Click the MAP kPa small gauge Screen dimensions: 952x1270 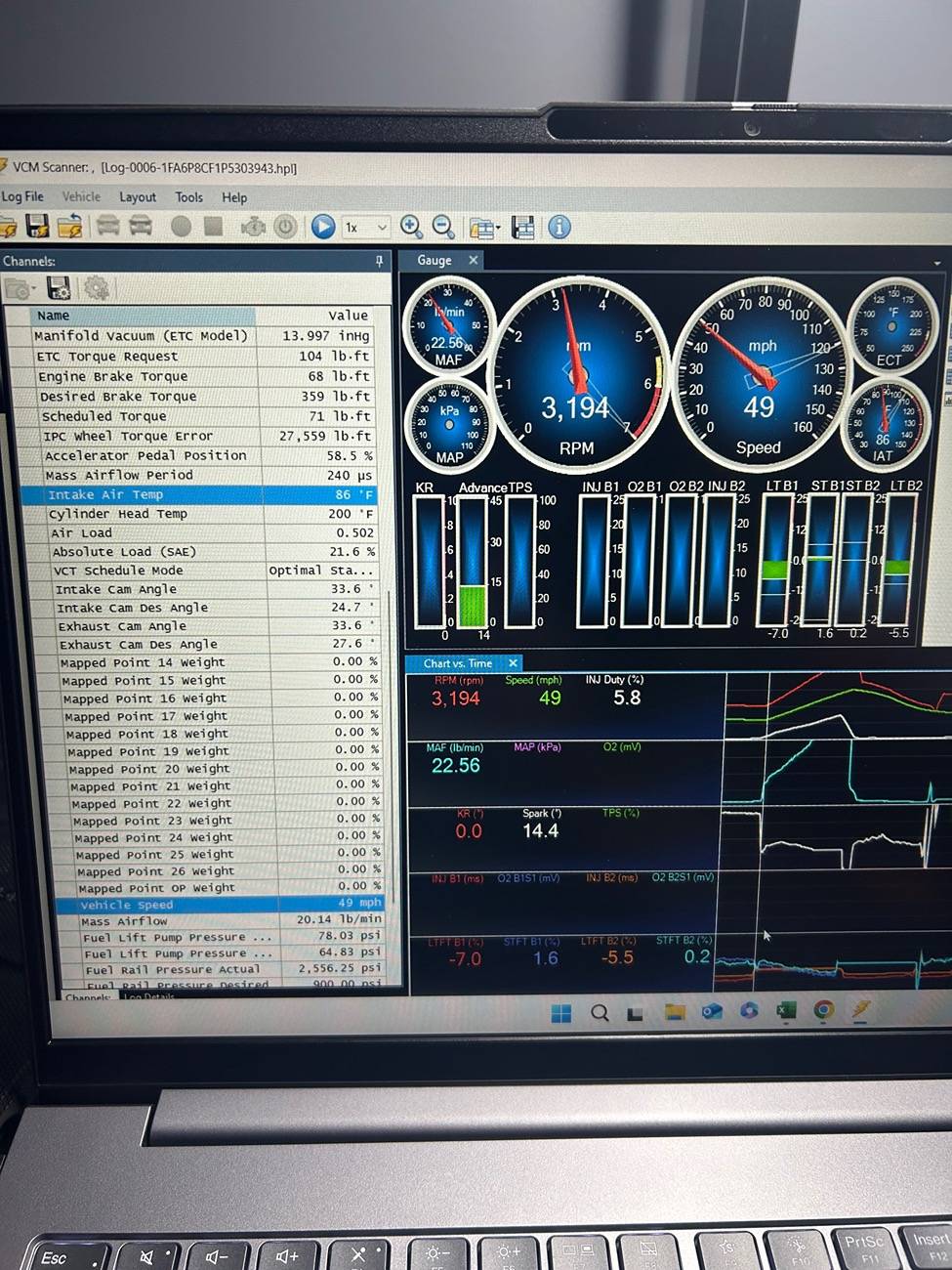coord(448,425)
